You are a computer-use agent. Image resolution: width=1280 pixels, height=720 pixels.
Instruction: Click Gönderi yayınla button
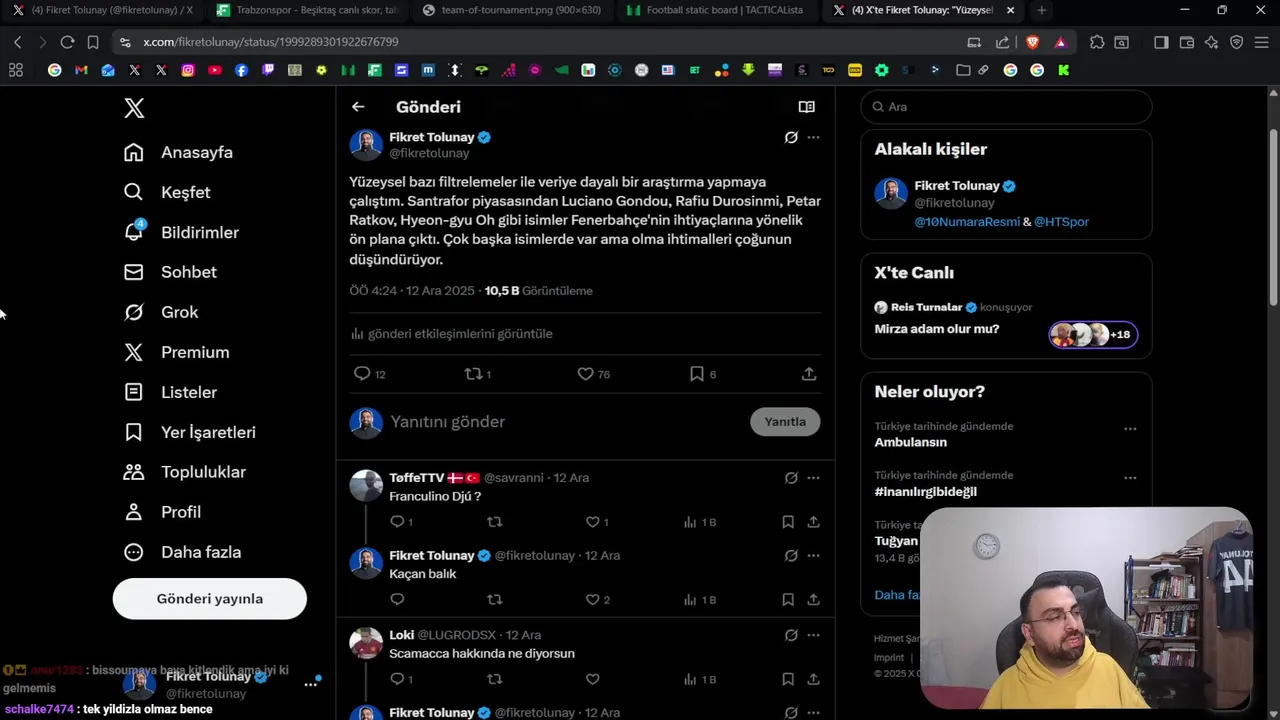tap(210, 599)
